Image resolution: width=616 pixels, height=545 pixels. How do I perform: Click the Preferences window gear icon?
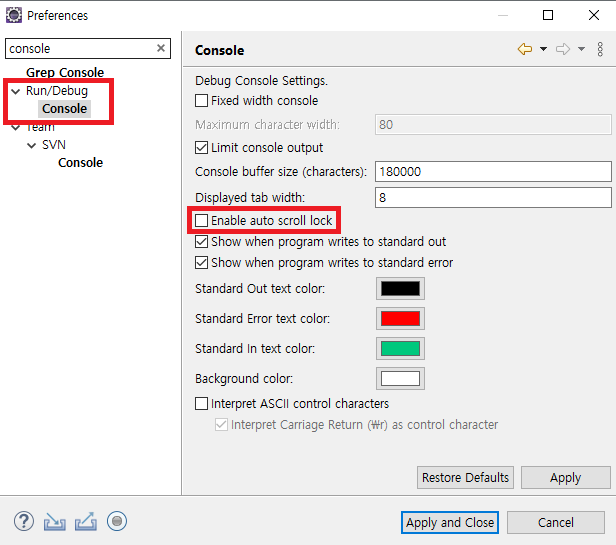click(x=14, y=15)
